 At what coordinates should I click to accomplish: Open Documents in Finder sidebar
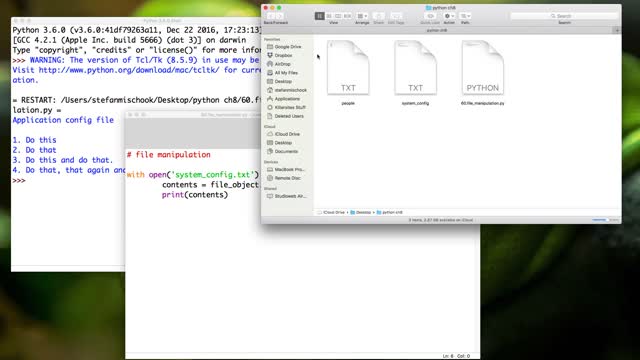coord(286,151)
